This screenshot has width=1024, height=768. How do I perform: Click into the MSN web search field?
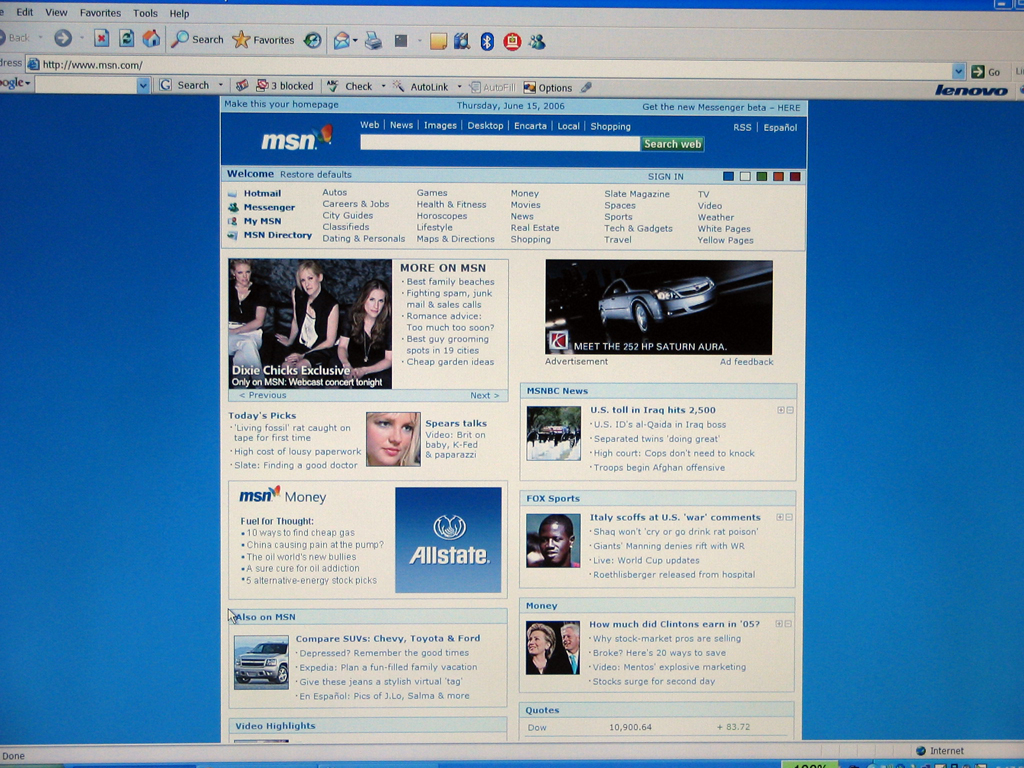pyautogui.click(x=500, y=144)
